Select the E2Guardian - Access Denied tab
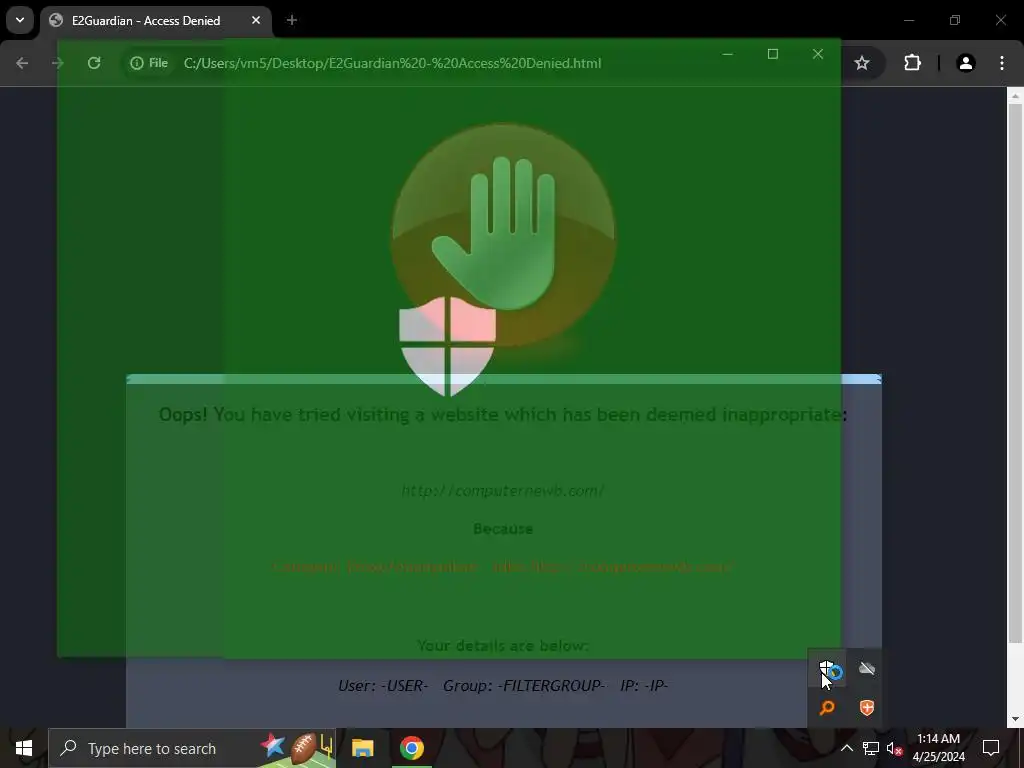 155,21
